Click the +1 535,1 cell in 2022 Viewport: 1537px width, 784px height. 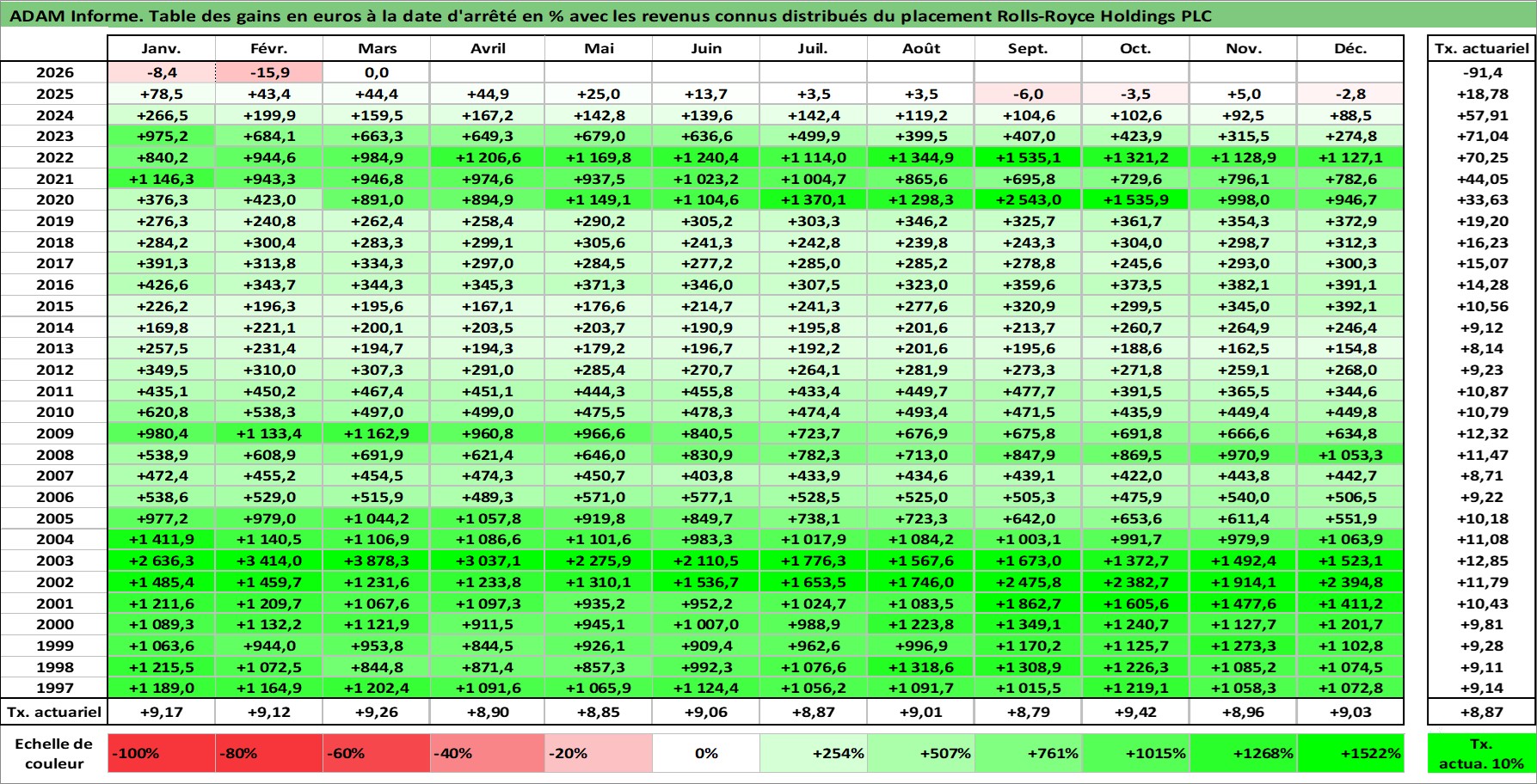(x=1028, y=157)
